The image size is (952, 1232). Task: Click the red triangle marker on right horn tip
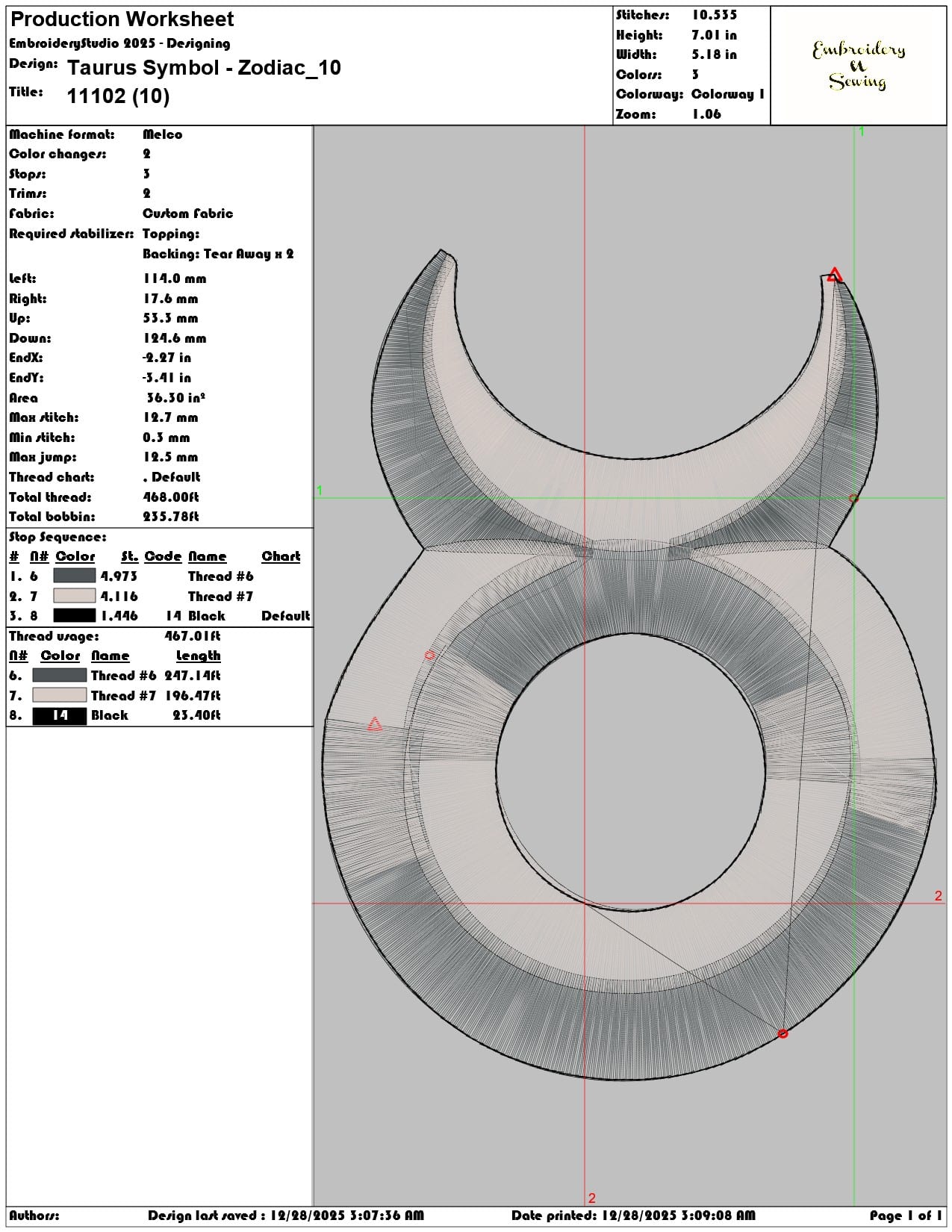835,276
